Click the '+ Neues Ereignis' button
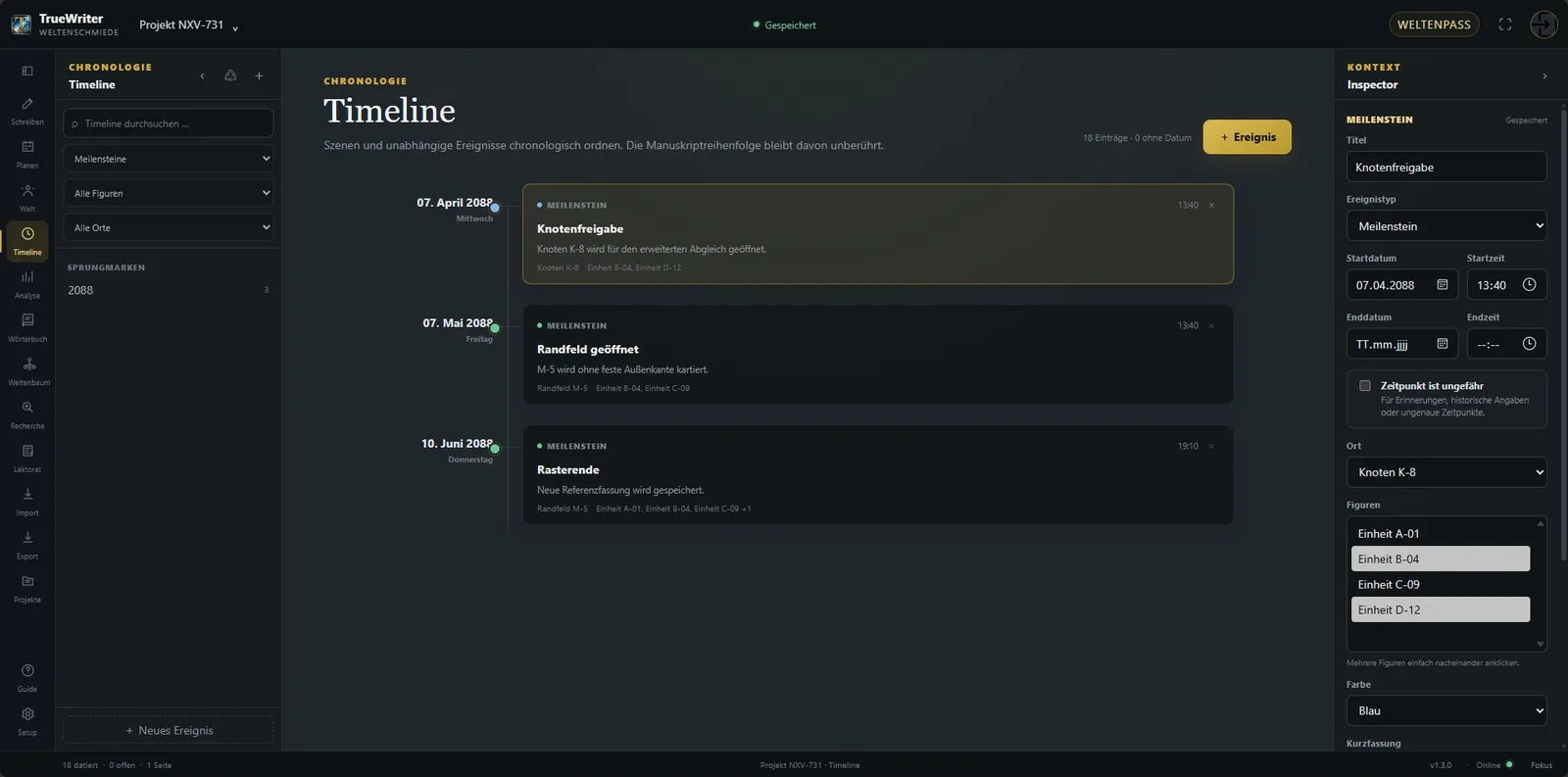The image size is (1568, 777). [x=169, y=730]
